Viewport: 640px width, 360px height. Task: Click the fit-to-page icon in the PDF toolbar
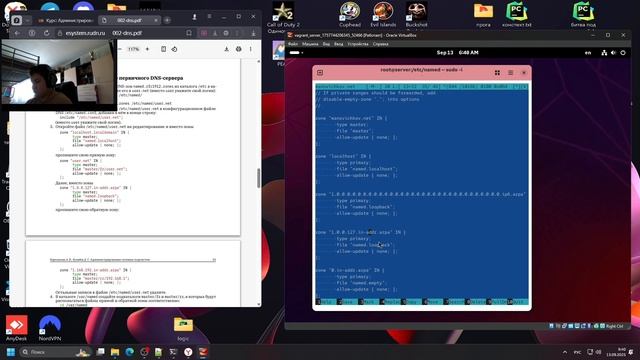[x=163, y=49]
